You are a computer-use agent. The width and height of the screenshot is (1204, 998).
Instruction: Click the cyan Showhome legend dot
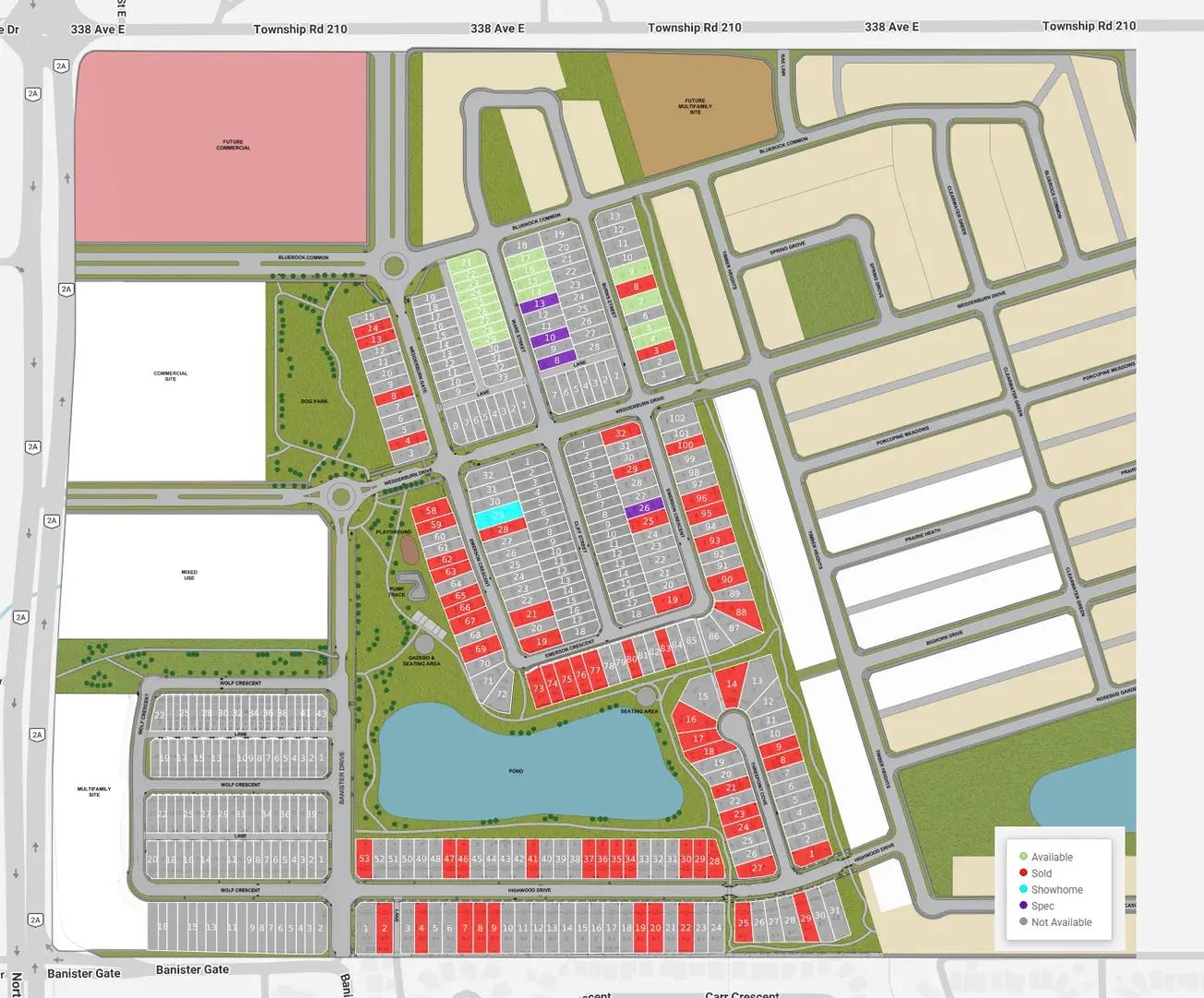tap(1023, 890)
